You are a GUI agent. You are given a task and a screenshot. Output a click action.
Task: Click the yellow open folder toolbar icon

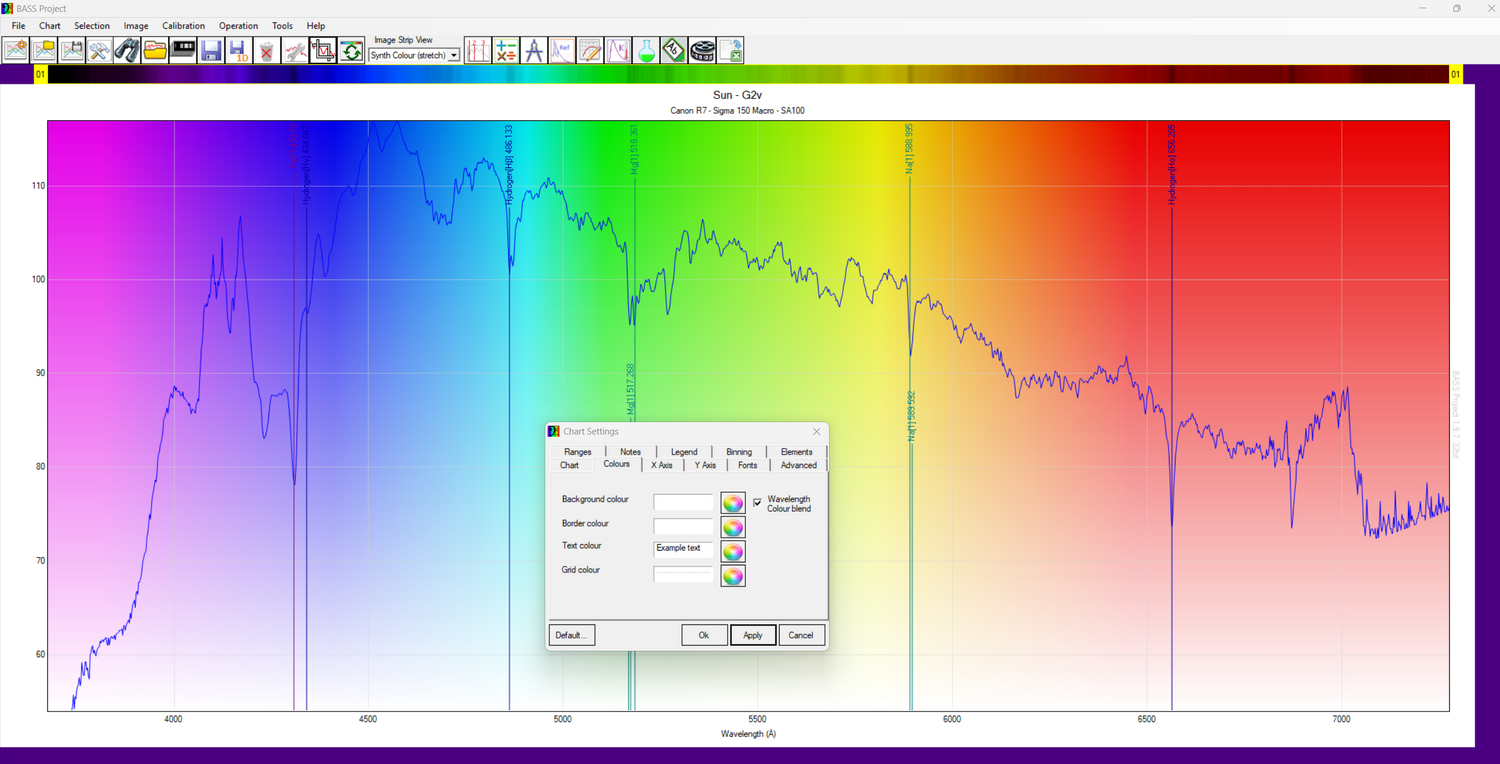154,50
